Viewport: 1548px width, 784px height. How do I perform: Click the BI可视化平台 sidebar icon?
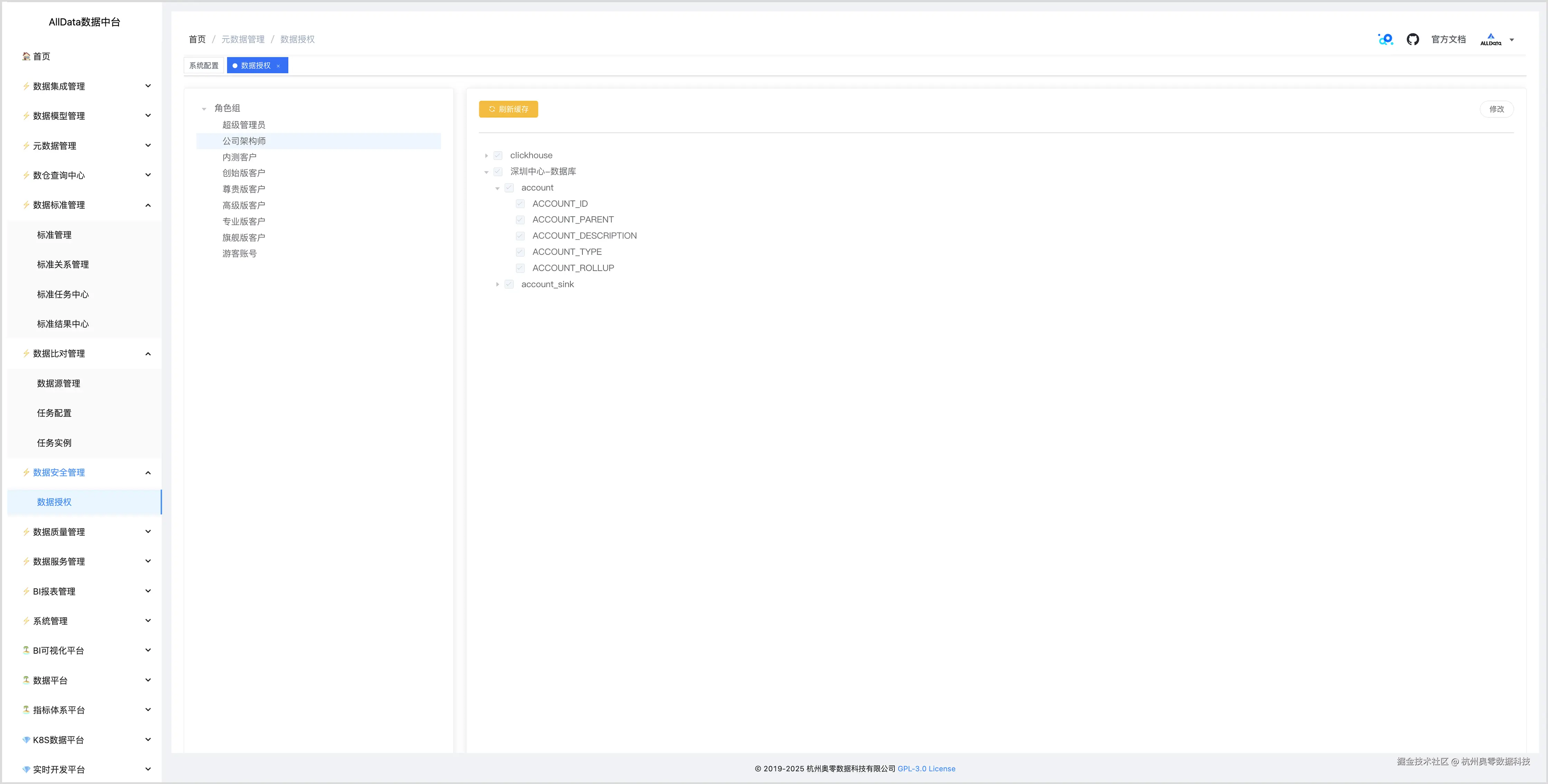[x=26, y=650]
